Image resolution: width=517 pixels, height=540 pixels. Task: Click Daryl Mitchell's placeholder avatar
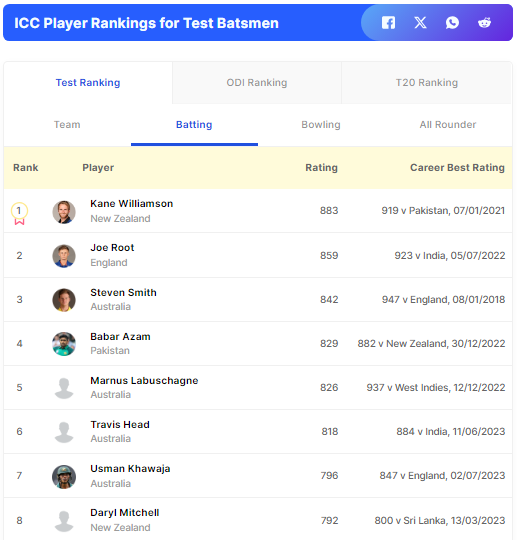[x=64, y=521]
